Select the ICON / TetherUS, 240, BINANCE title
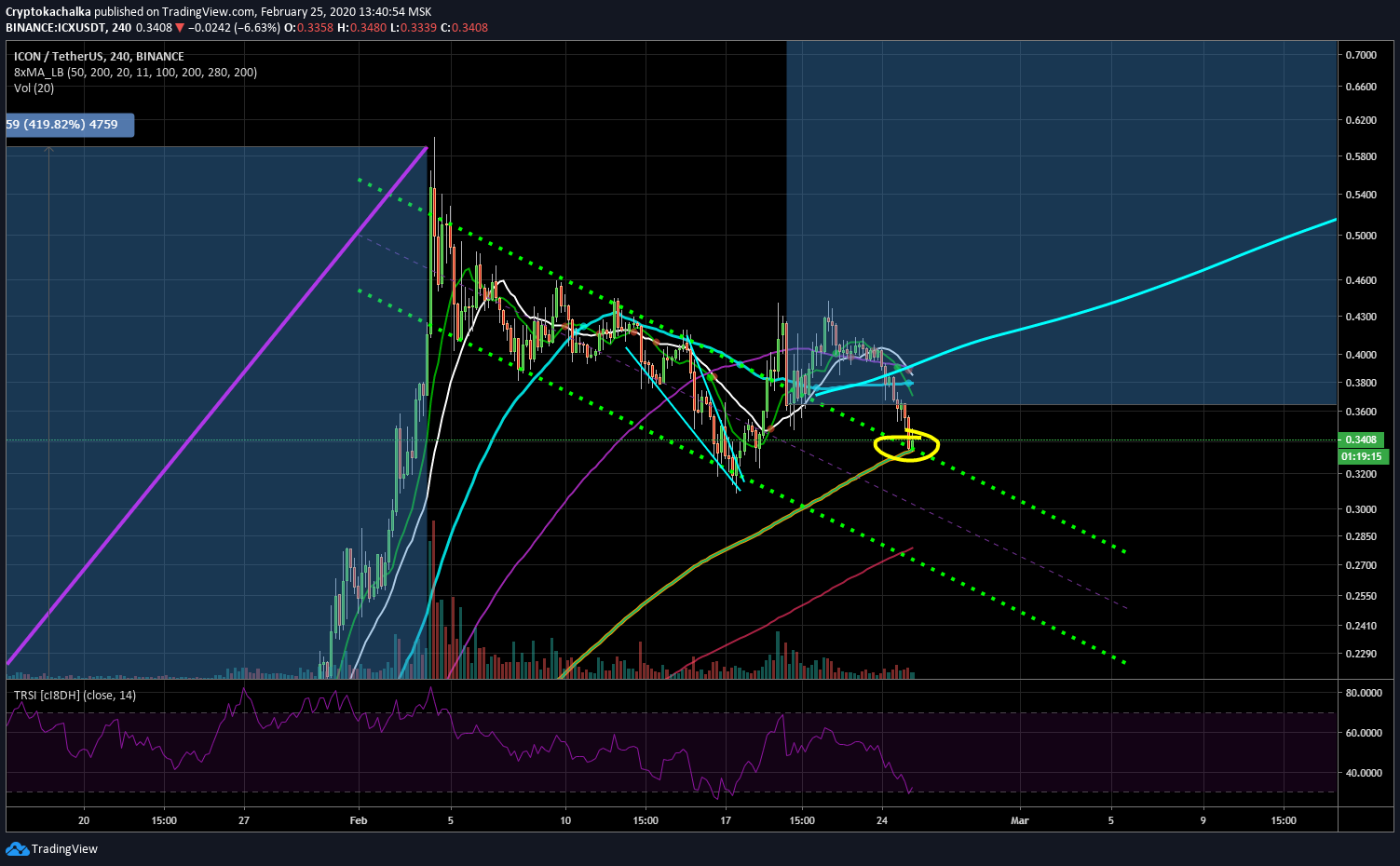 coord(99,57)
